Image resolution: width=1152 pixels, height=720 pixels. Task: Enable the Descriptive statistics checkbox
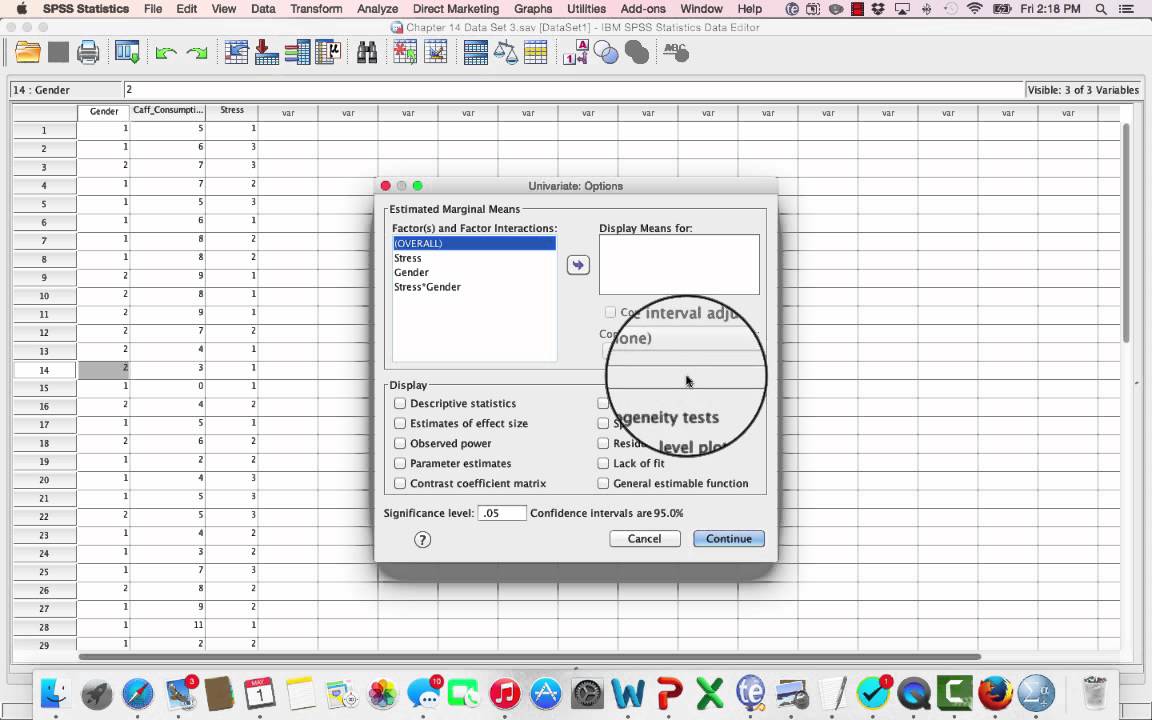pos(400,403)
